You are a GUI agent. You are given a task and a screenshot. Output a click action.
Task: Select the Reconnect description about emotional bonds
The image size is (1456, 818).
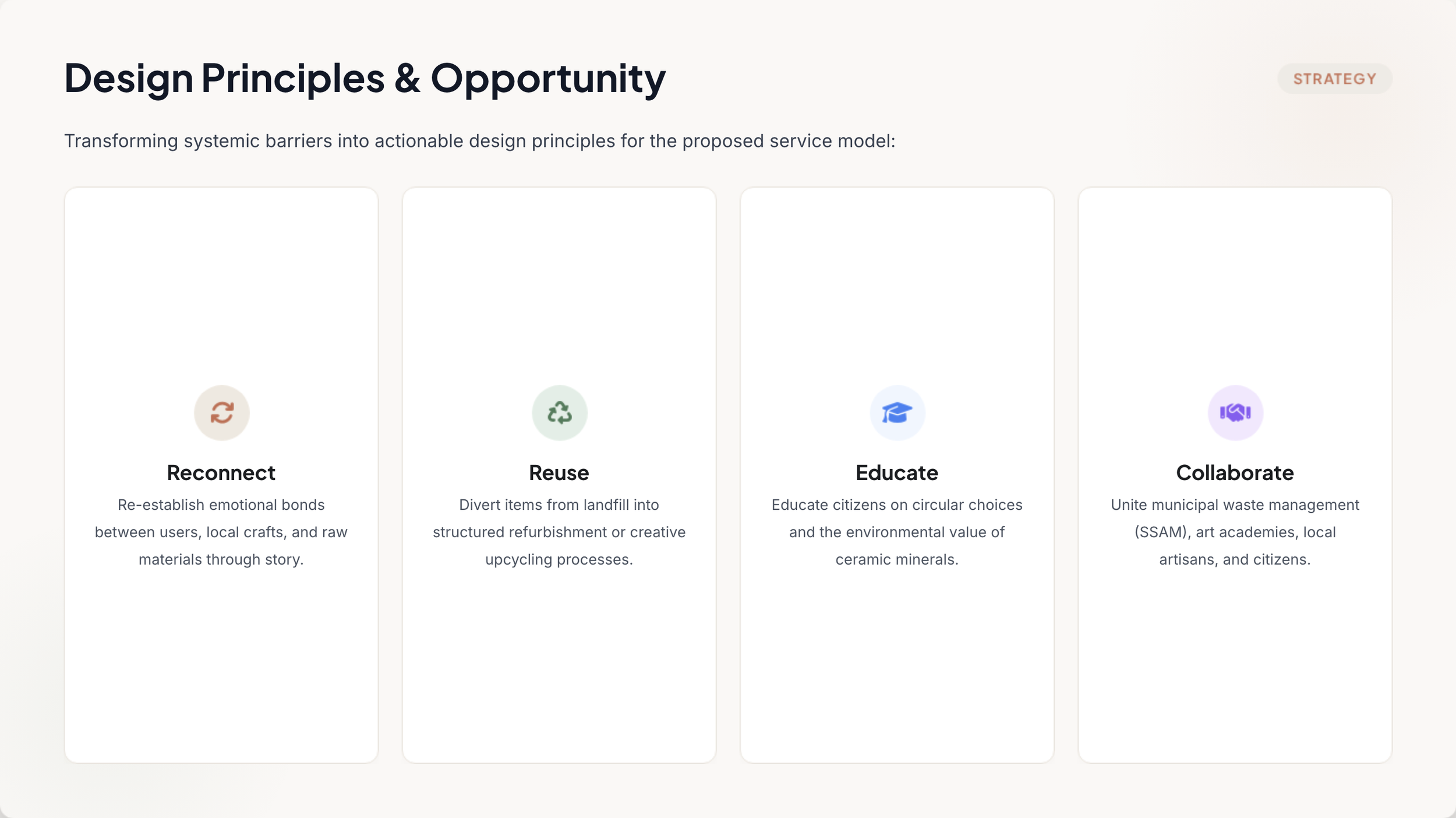[221, 532]
